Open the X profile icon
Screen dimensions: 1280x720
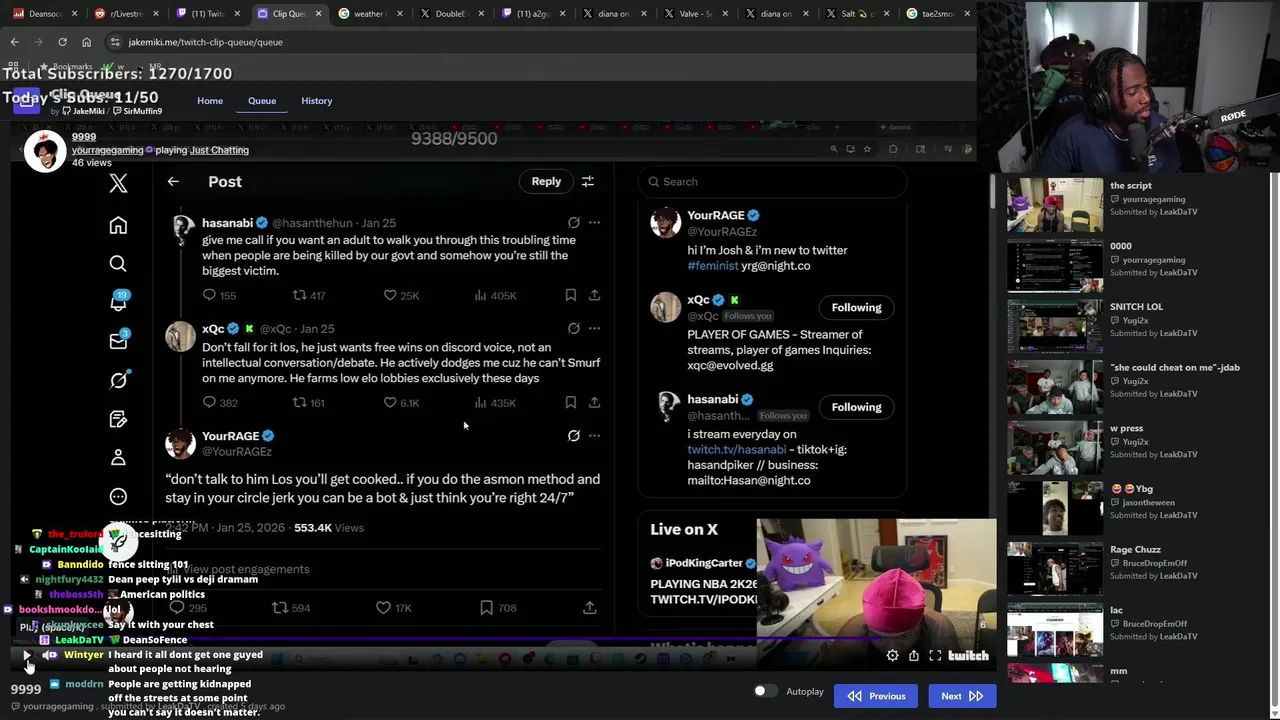[118, 457]
